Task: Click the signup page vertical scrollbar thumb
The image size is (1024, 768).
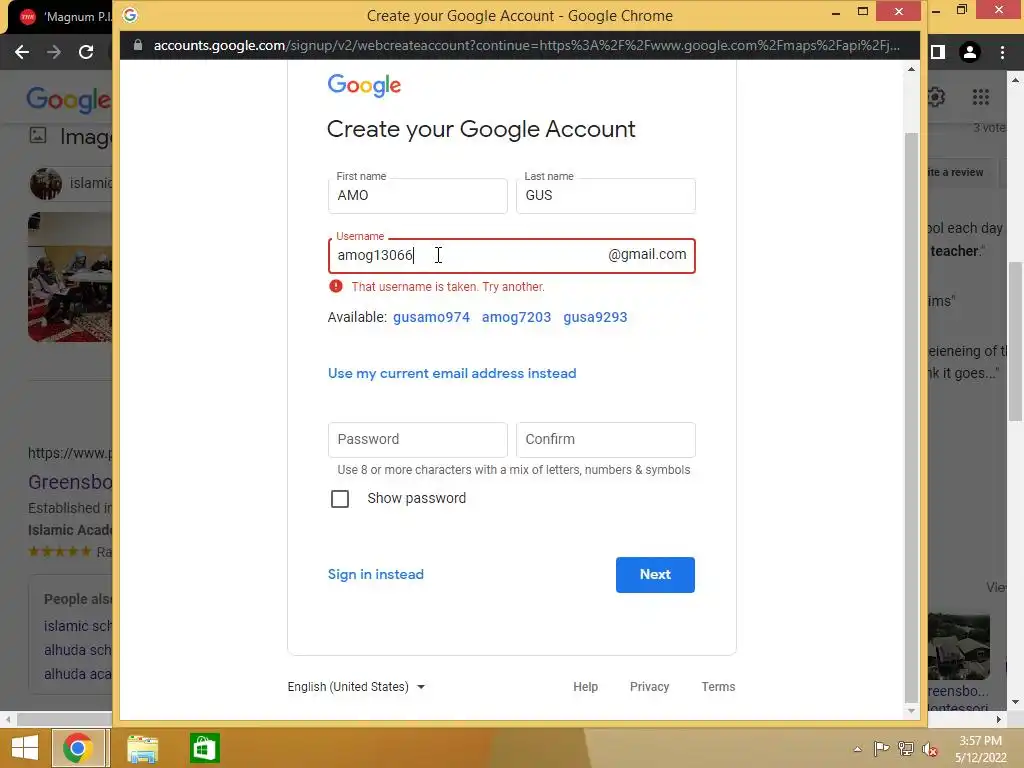Action: 911,418
